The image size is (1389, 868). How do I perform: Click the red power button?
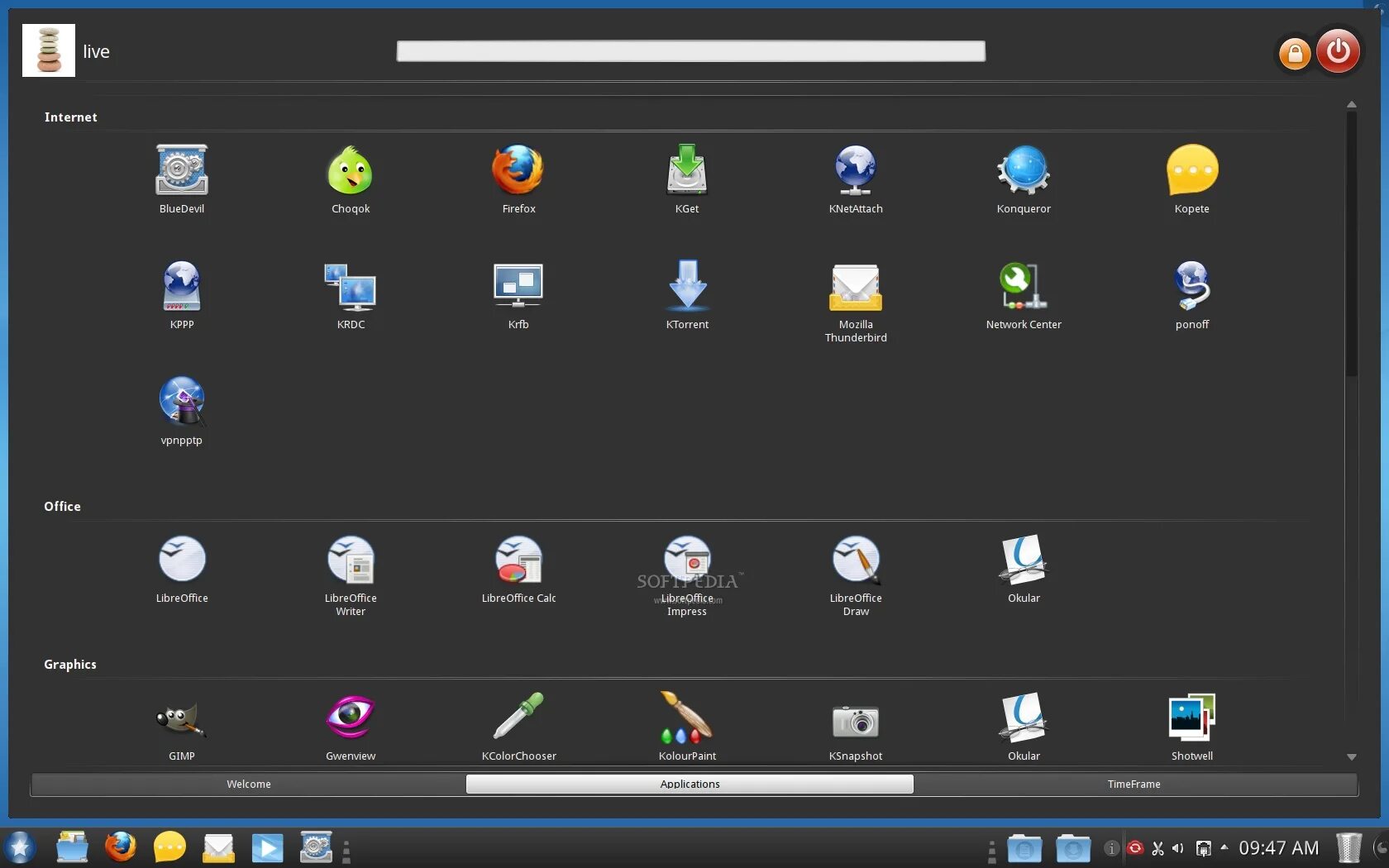pyautogui.click(x=1339, y=51)
